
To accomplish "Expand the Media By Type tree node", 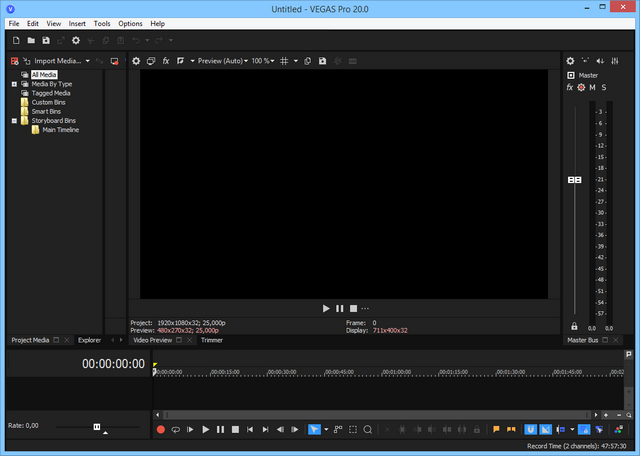I will point(14,84).
